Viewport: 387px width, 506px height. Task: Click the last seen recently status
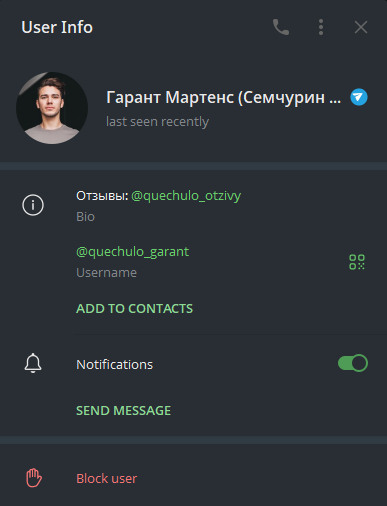pos(157,122)
